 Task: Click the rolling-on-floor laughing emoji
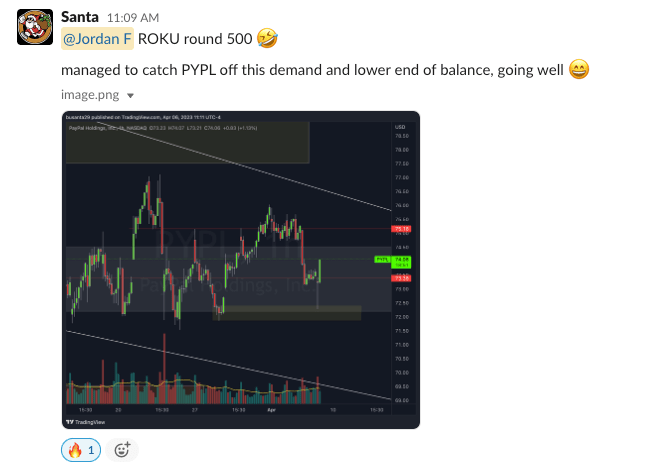tap(267, 40)
